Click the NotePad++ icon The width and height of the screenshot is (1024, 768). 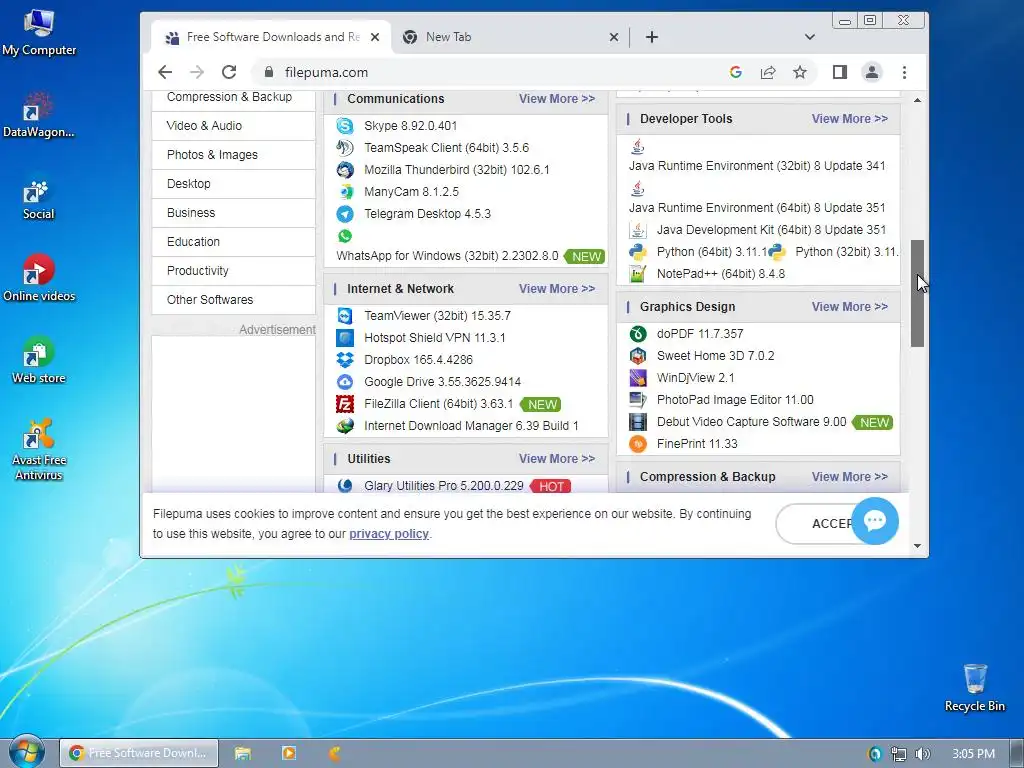click(x=637, y=274)
